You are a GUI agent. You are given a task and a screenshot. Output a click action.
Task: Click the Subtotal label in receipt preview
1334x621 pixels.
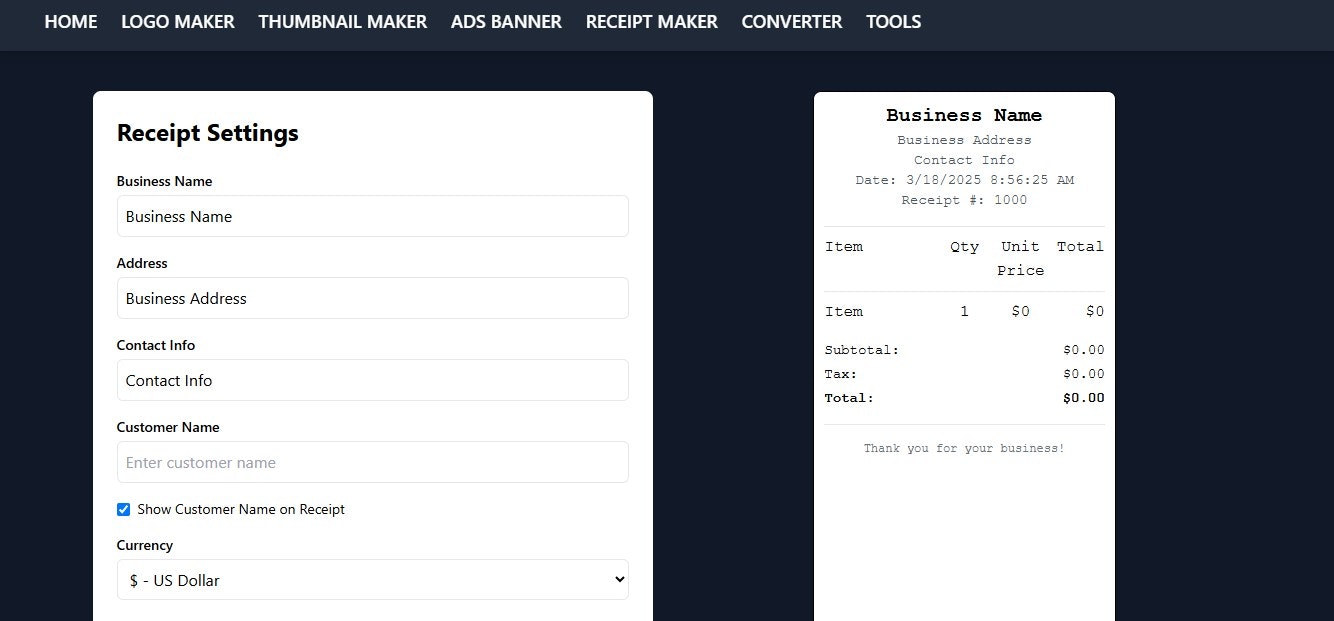(x=862, y=350)
